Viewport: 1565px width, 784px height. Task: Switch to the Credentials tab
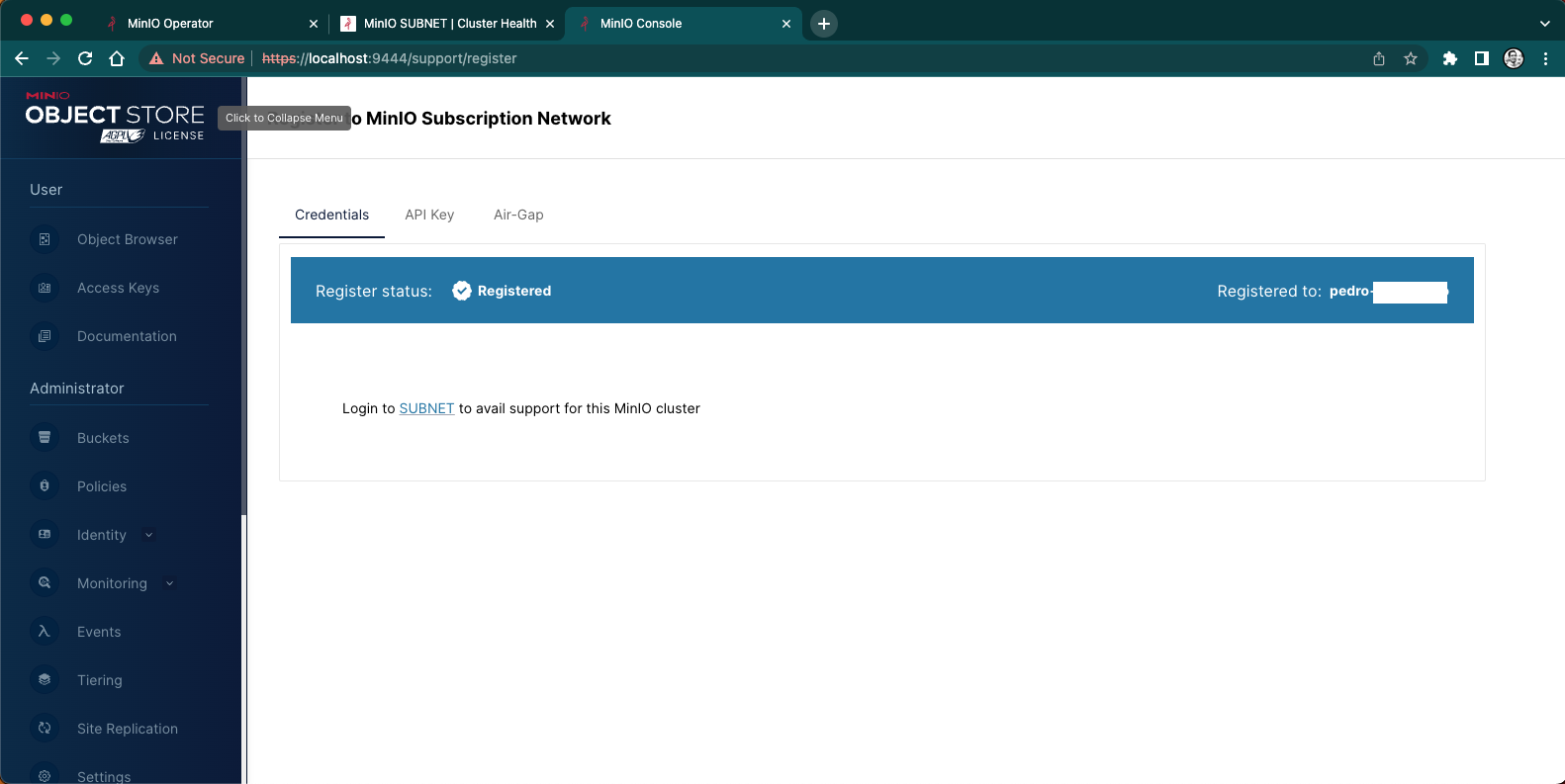coord(331,215)
